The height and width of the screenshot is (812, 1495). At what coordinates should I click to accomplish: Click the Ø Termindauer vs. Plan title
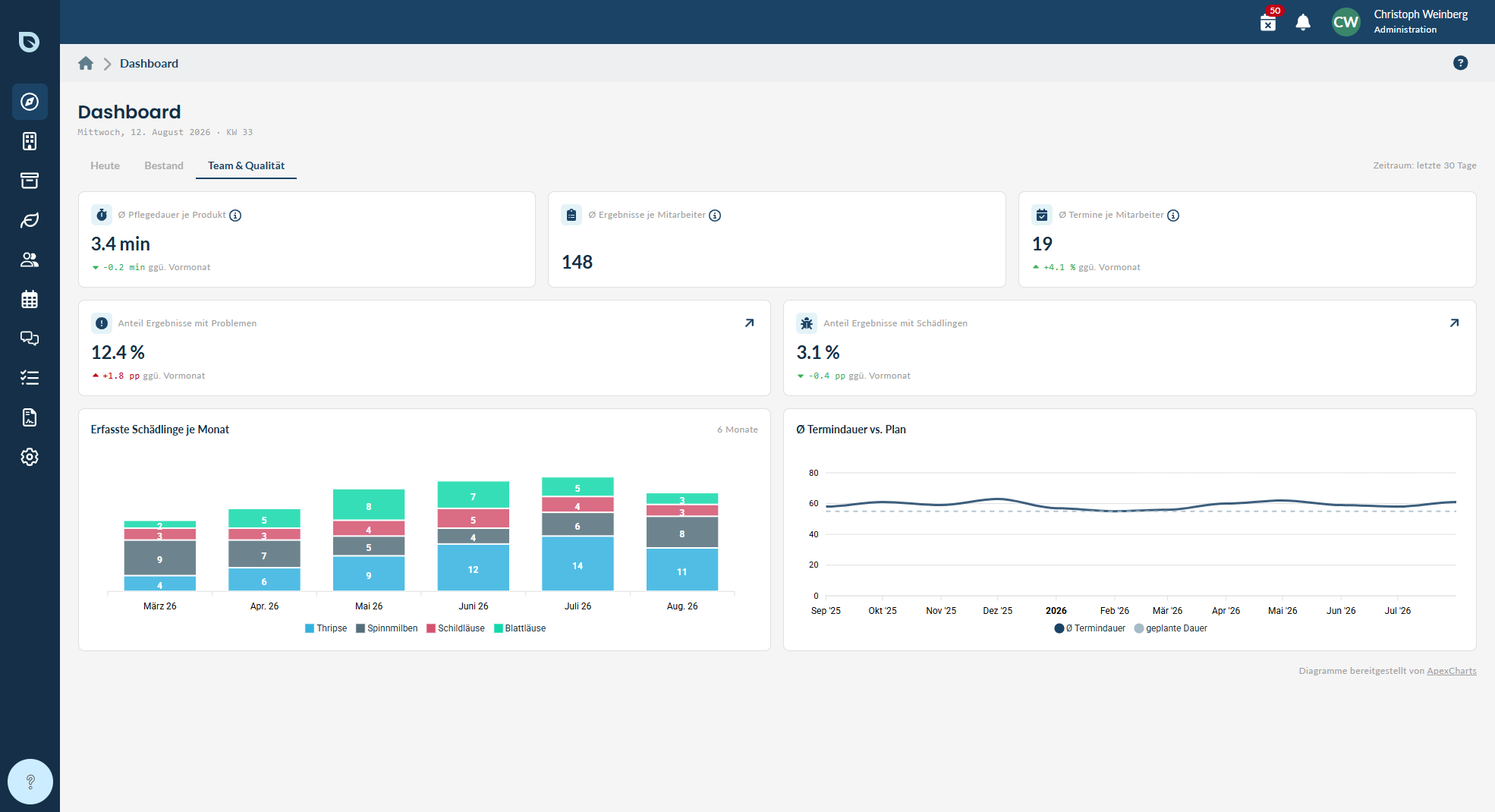(x=851, y=430)
